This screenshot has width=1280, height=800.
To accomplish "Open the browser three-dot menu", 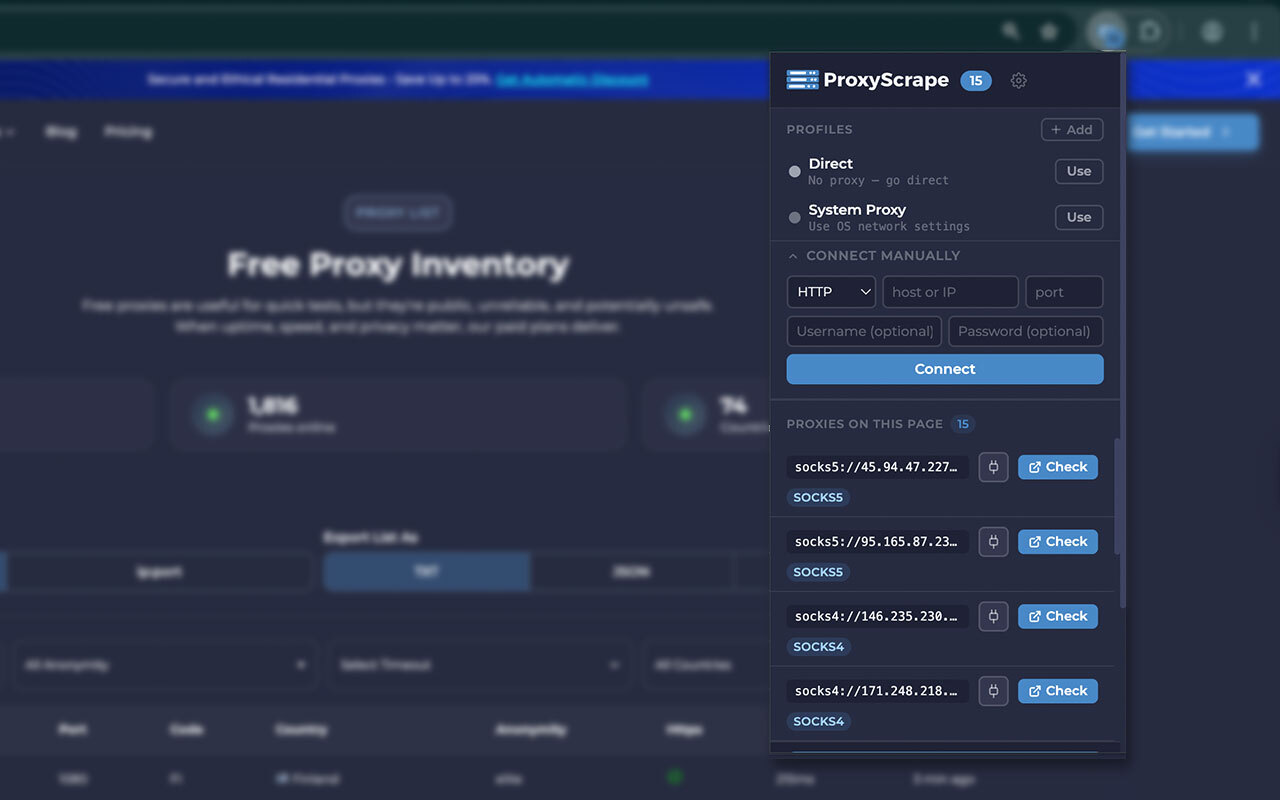I will click(1254, 32).
